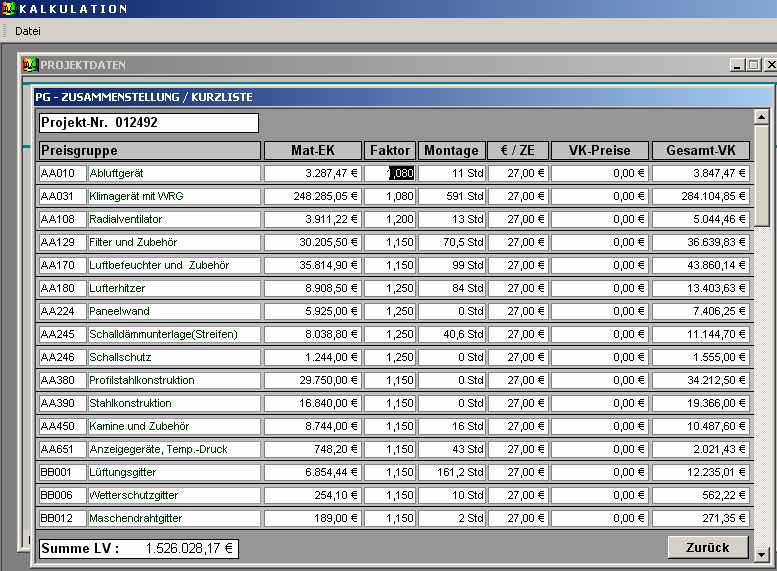The width and height of the screenshot is (777, 571).
Task: Select the Faktor field for Abluftgerät
Action: (x=389, y=173)
